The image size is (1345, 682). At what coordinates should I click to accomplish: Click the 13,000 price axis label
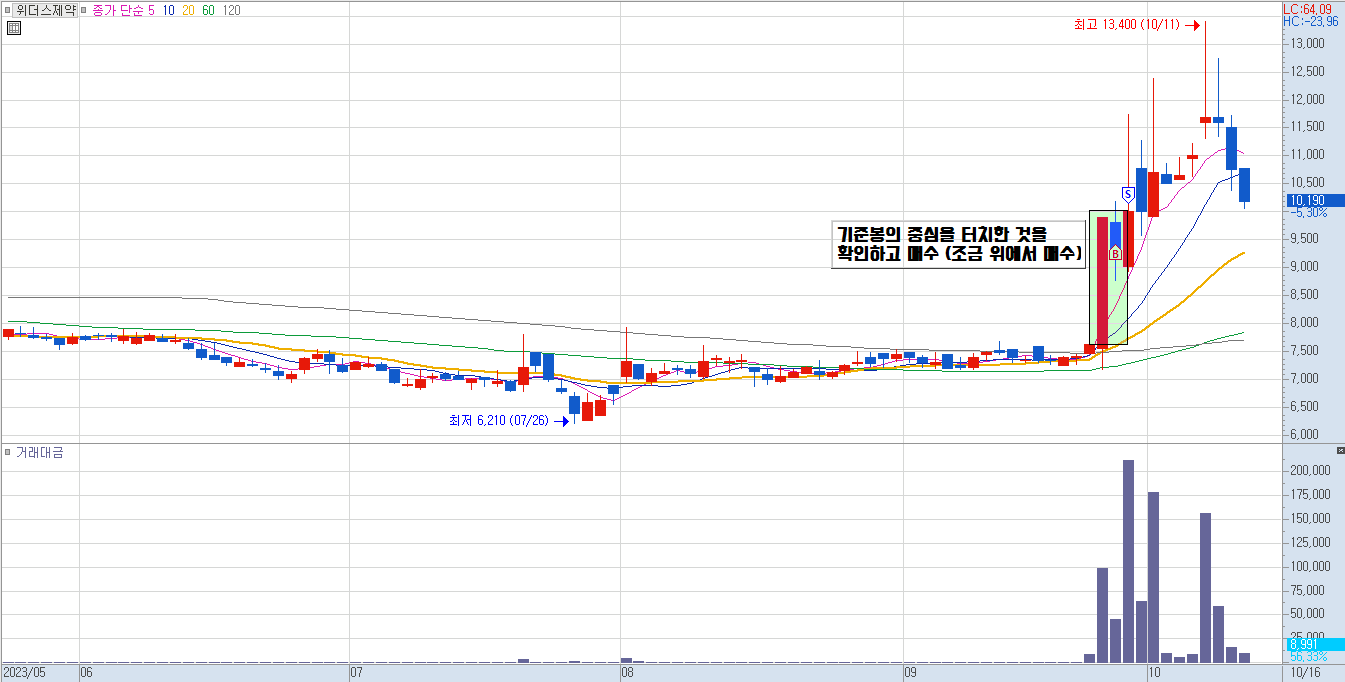(1309, 44)
